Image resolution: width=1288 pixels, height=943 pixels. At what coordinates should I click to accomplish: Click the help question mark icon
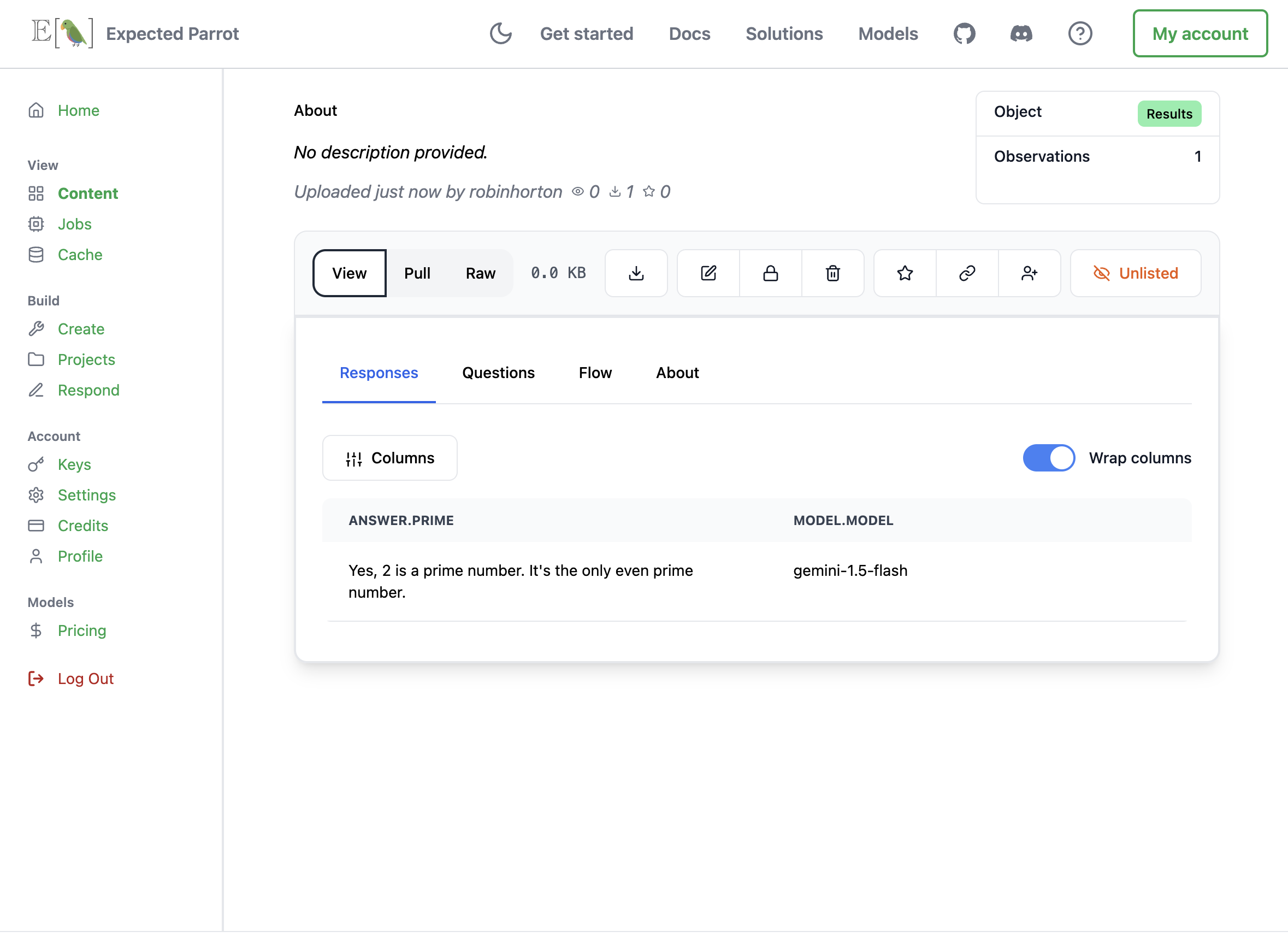[x=1080, y=34]
